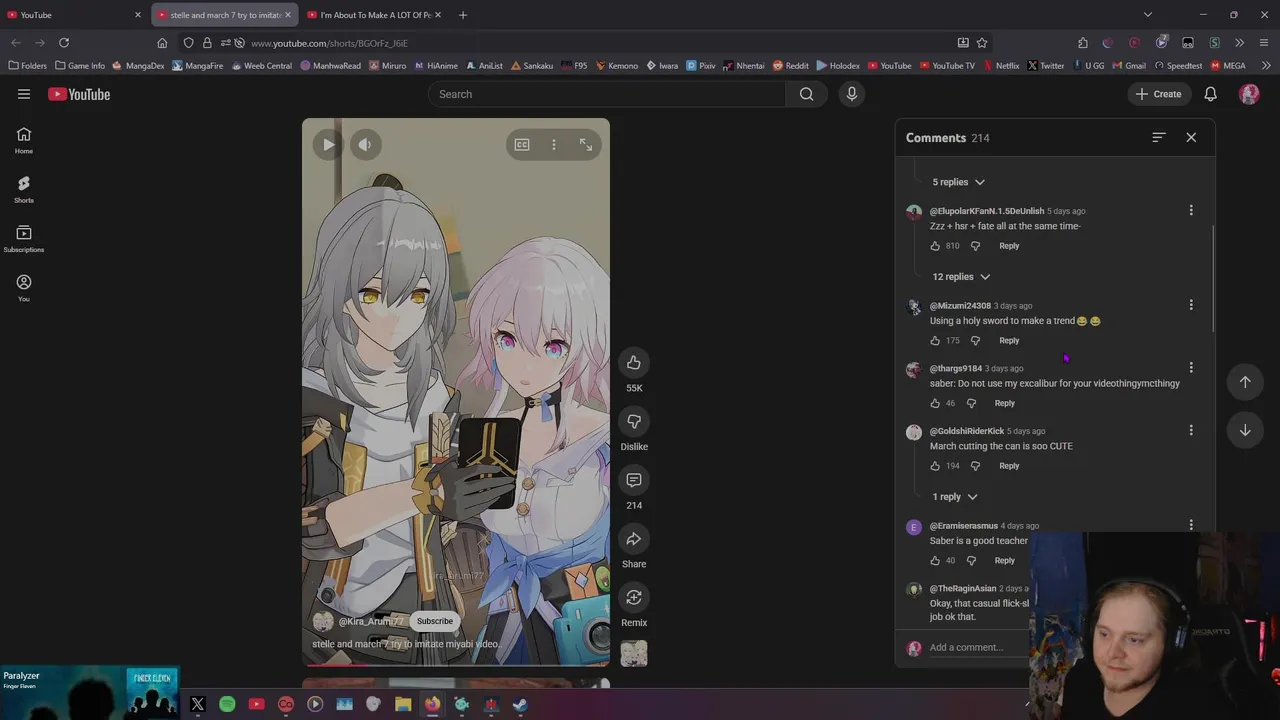
Task: Open the notifications bell
Action: 1210,94
